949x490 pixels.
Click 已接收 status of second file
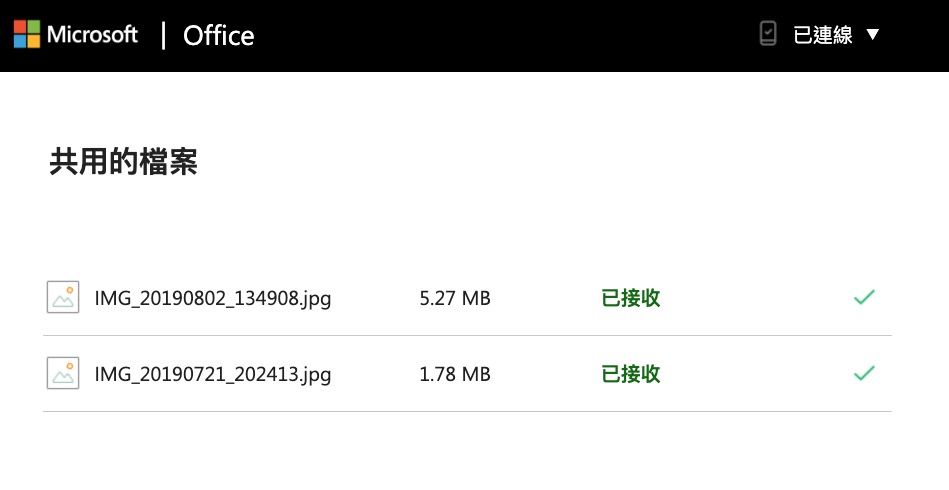[x=631, y=374]
